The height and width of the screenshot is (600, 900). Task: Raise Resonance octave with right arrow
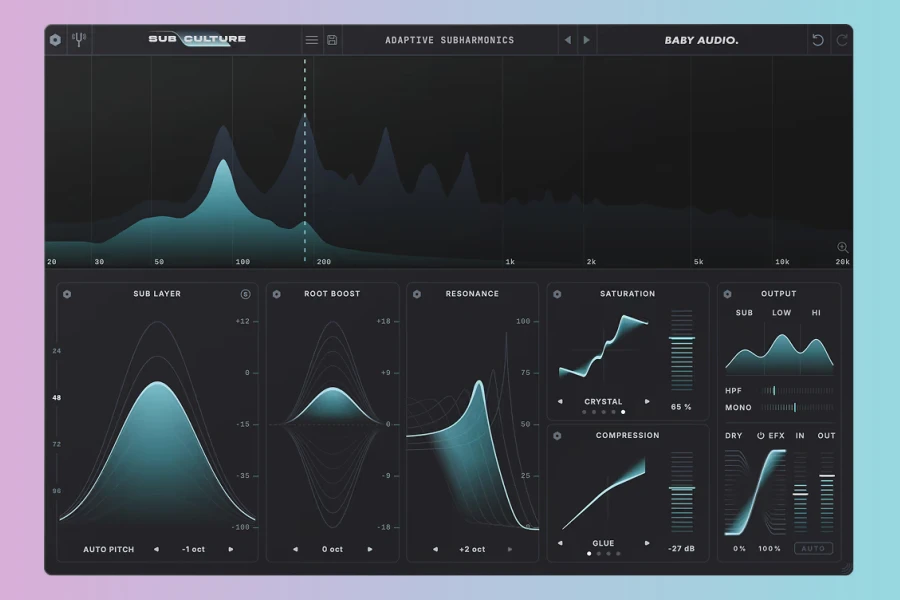(x=510, y=549)
